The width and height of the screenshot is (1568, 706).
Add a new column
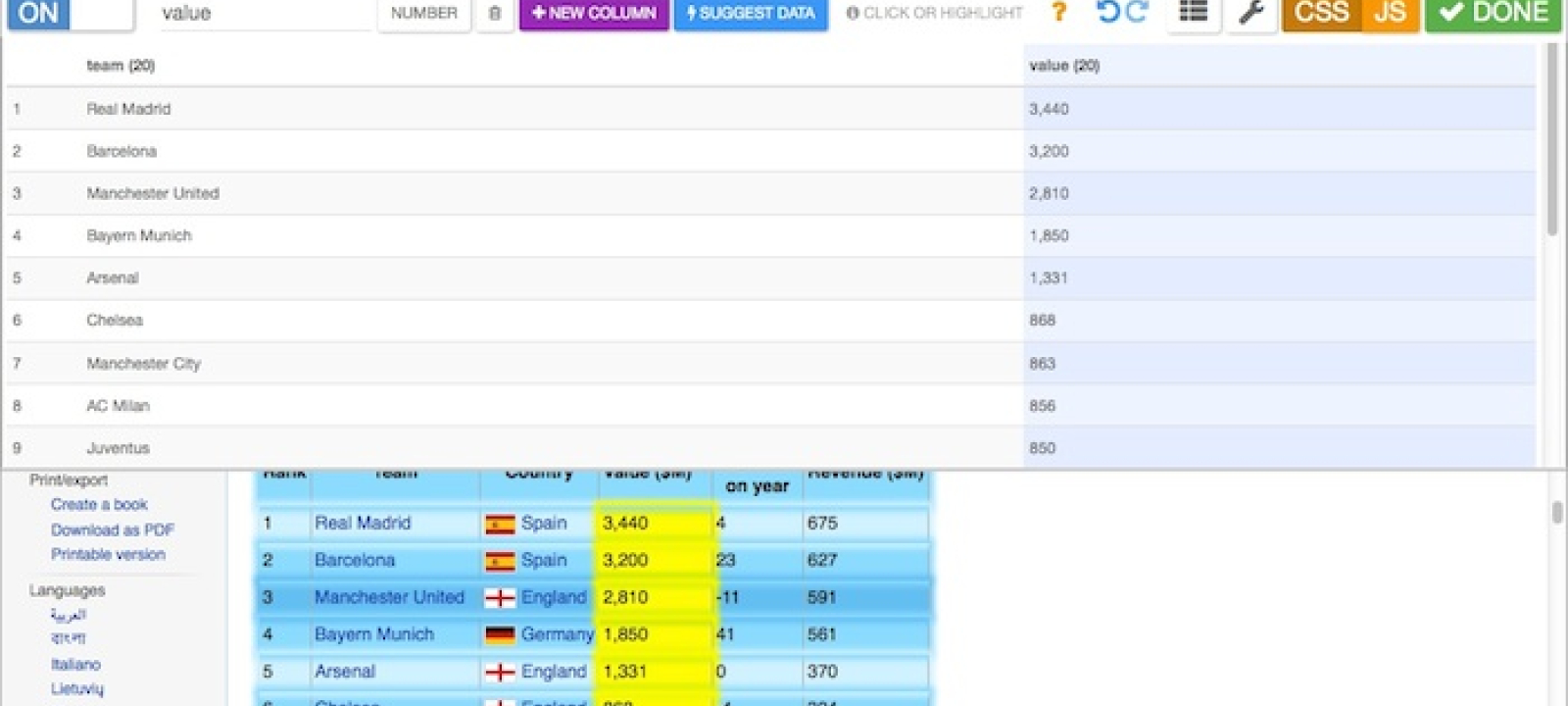pyautogui.click(x=594, y=14)
